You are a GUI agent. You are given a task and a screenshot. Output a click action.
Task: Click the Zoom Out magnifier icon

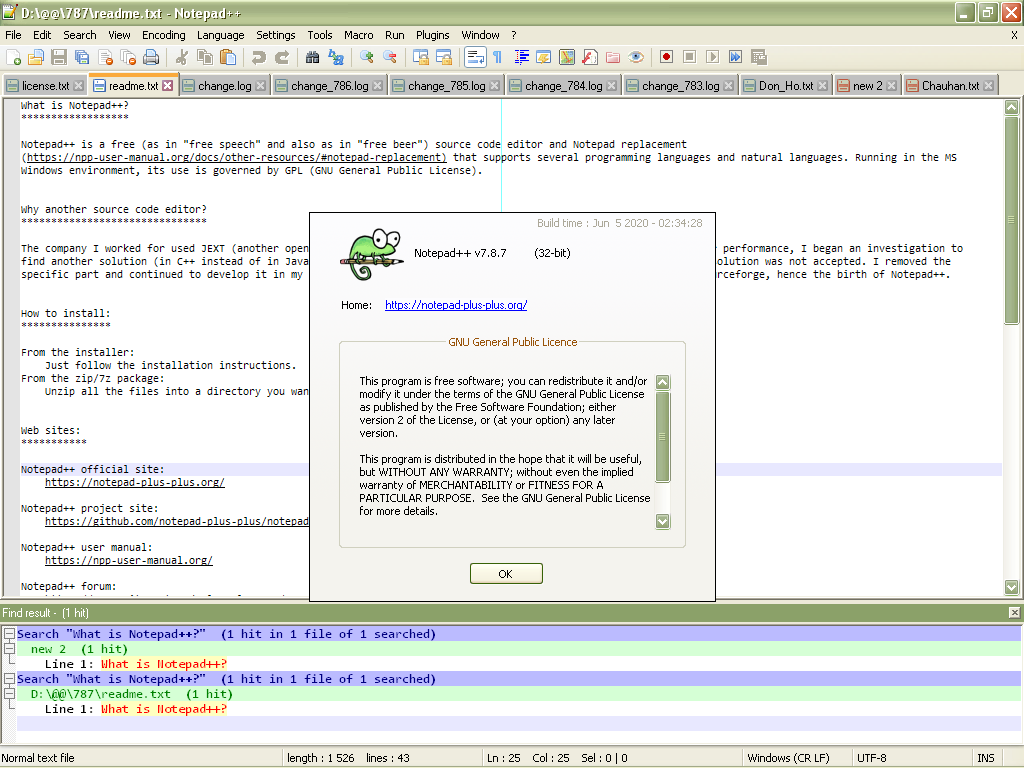(390, 57)
